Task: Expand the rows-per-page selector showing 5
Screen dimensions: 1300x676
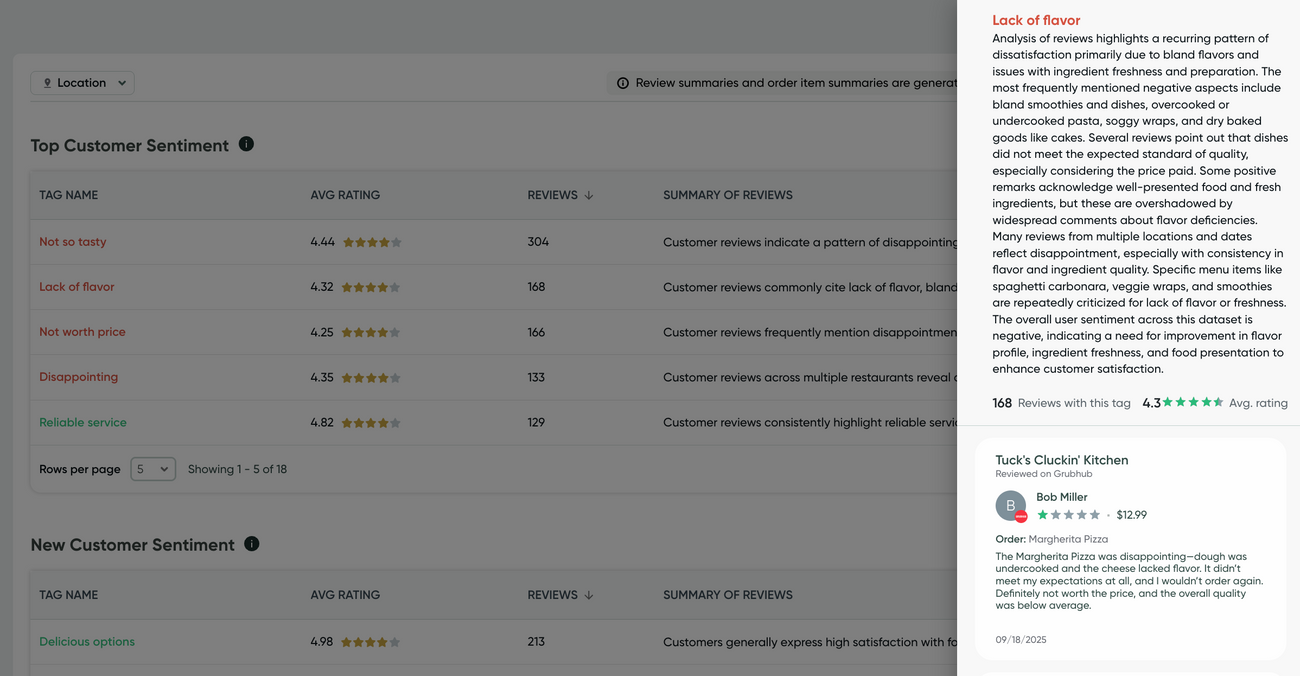Action: (152, 468)
